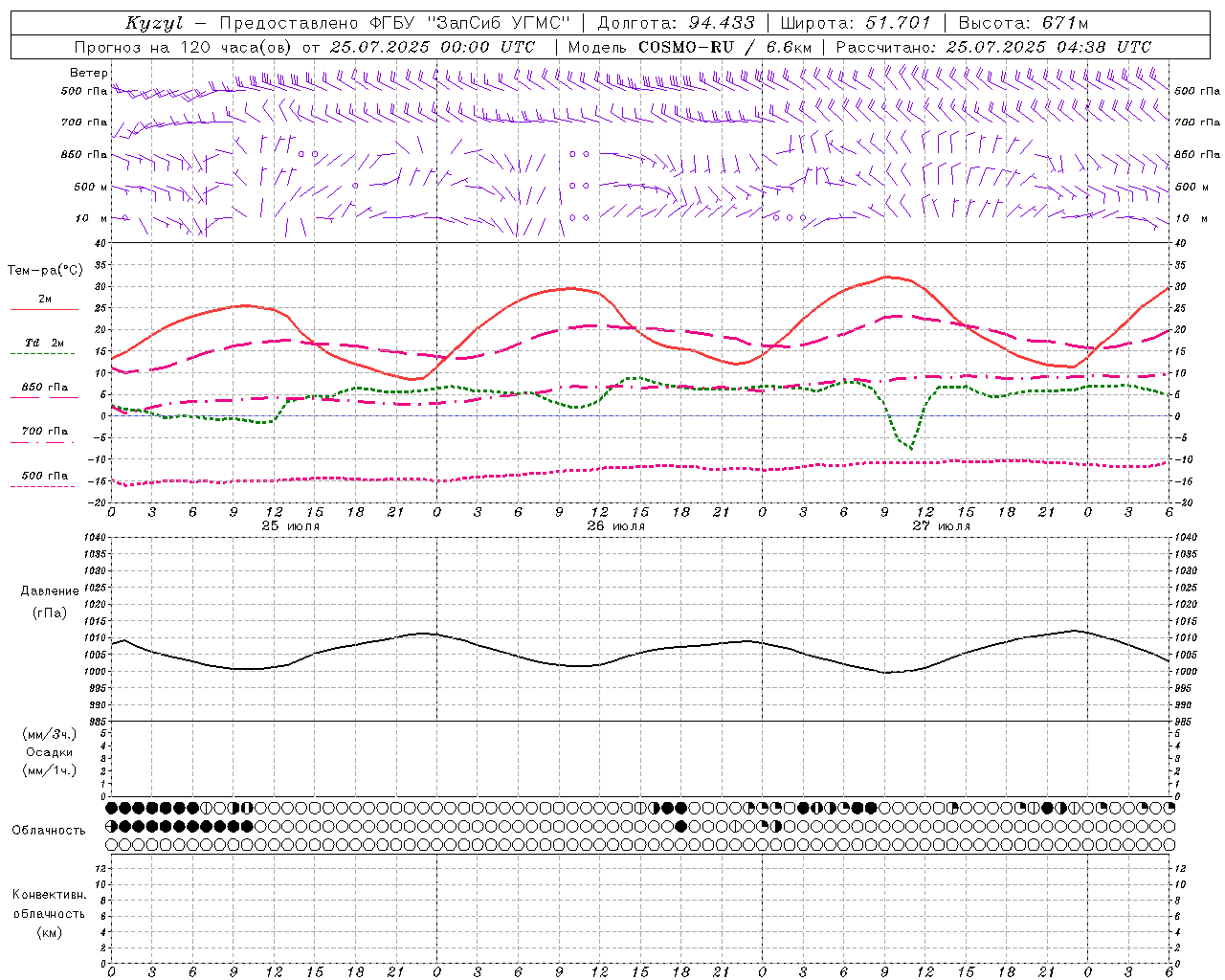Screen dimensions: 1225x980
Task: Click the "Давление" pressure panel label
Action: click(50, 590)
